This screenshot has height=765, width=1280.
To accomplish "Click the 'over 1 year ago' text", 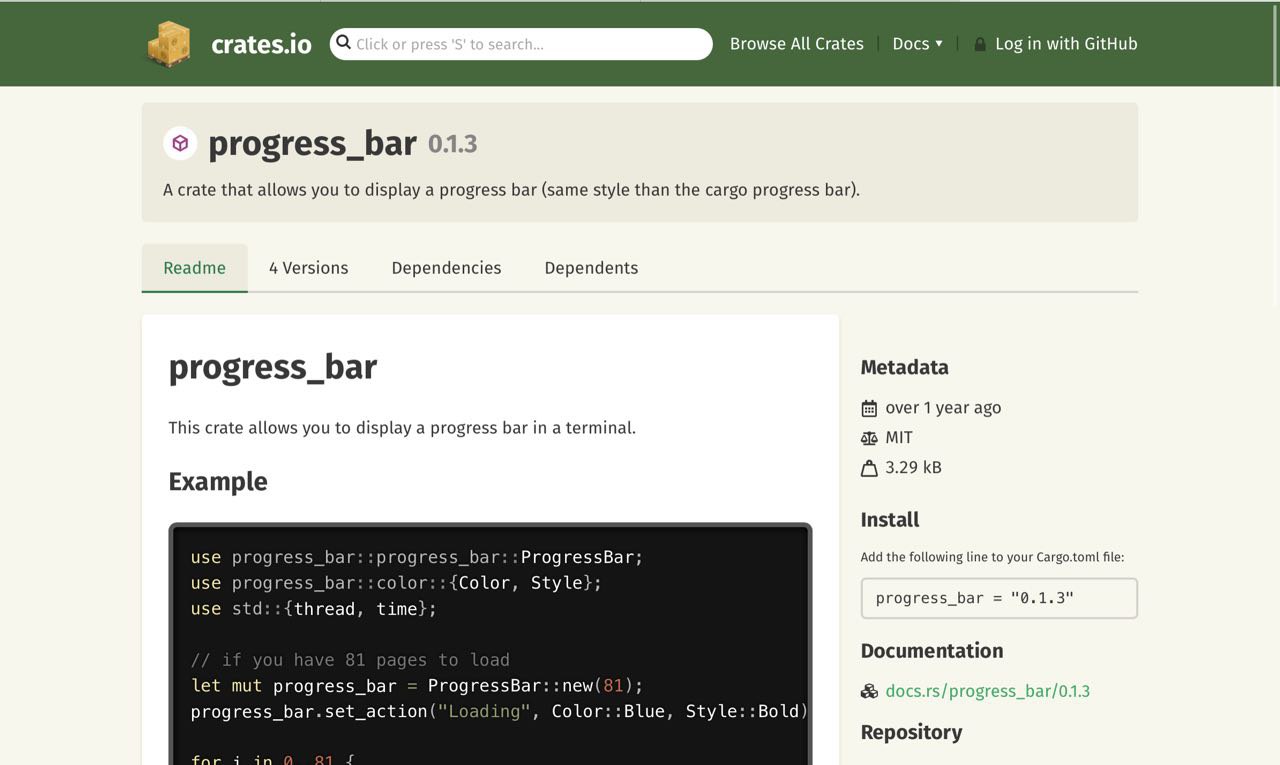I will 943,408.
